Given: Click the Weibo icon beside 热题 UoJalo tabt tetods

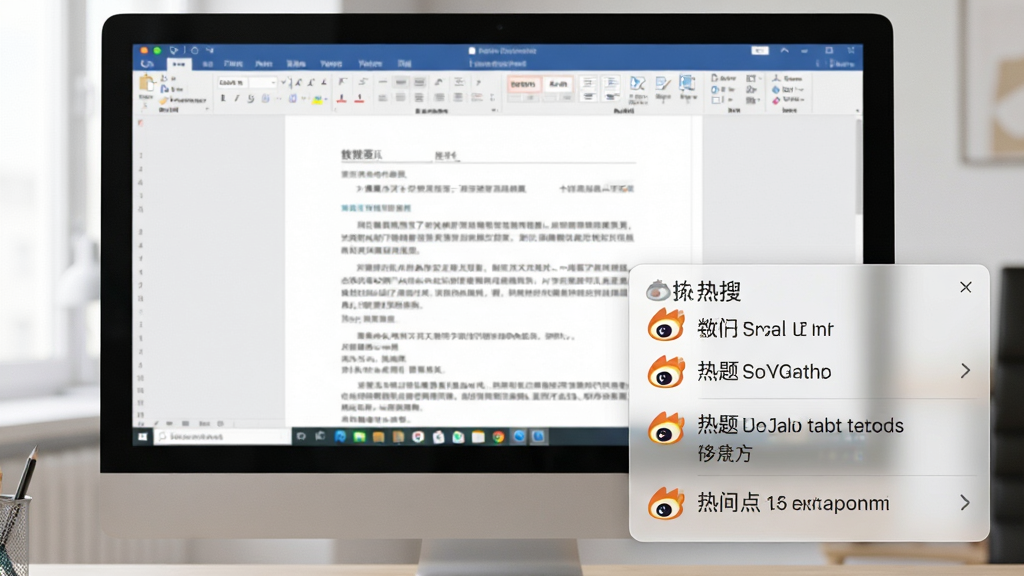Looking at the screenshot, I should click(665, 429).
